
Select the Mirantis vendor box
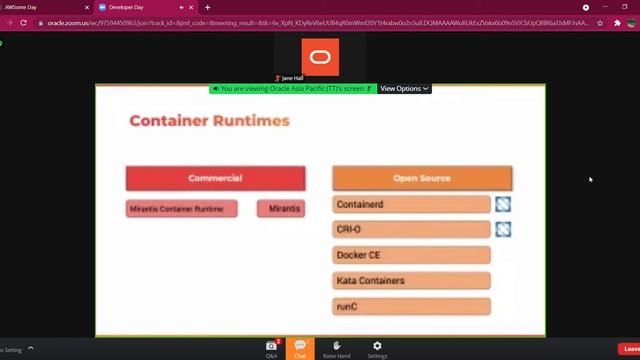281,209
